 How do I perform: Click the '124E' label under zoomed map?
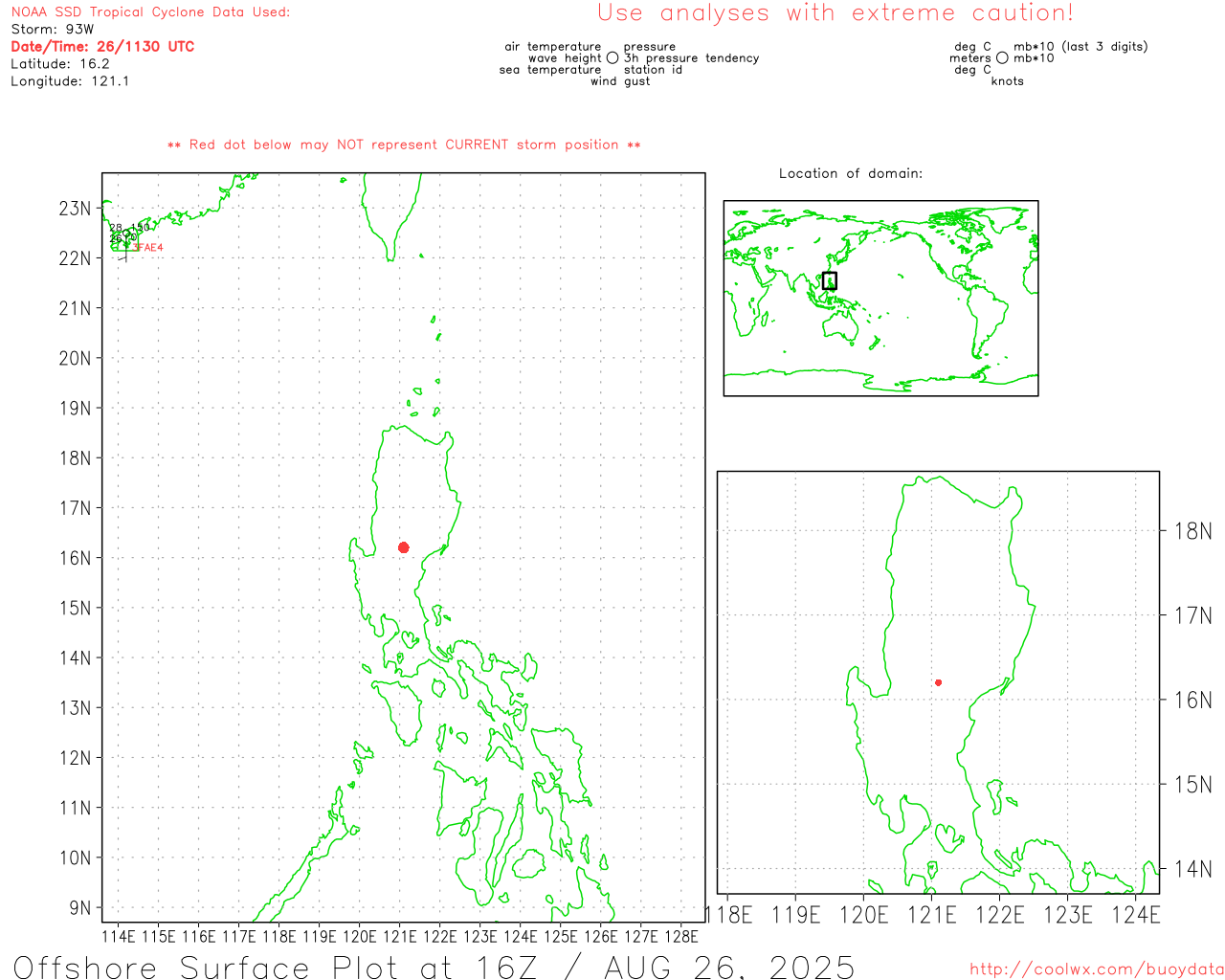tap(1137, 915)
